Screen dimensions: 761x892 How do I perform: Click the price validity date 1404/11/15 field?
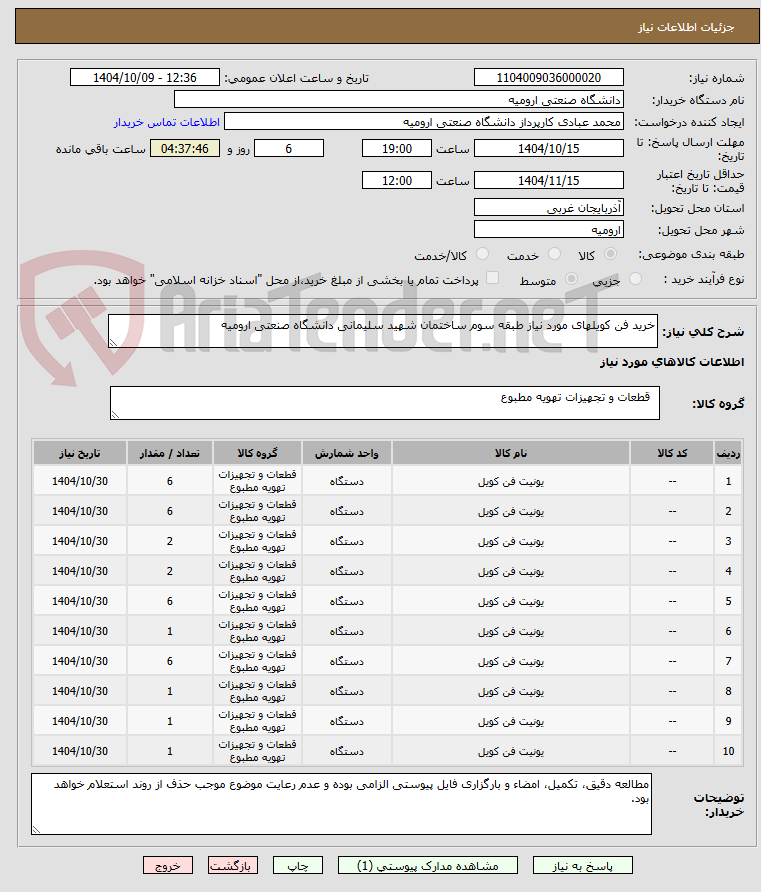tap(548, 181)
